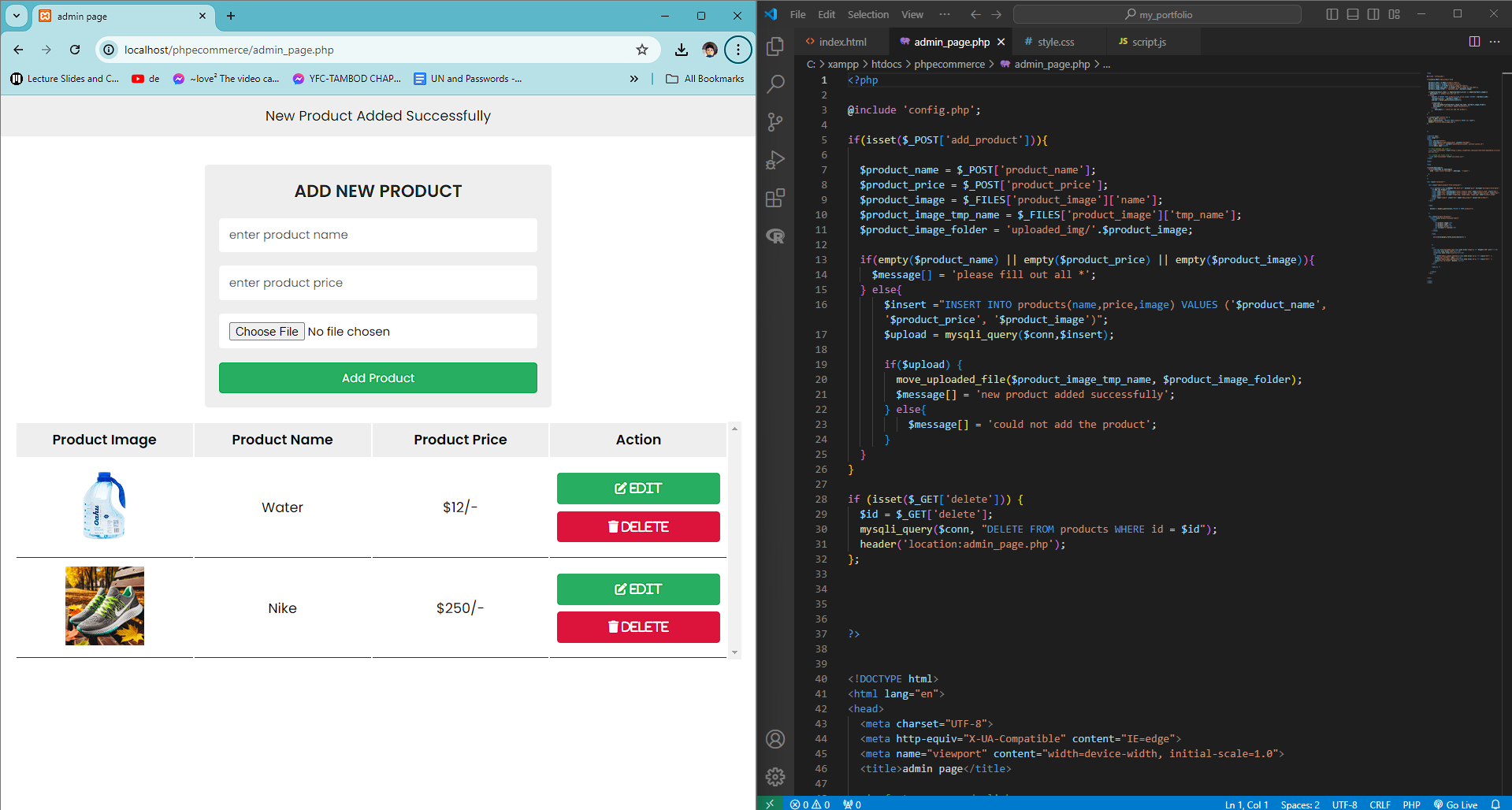Open the Source Control view
Screen dimensions: 1512x810
click(x=775, y=121)
